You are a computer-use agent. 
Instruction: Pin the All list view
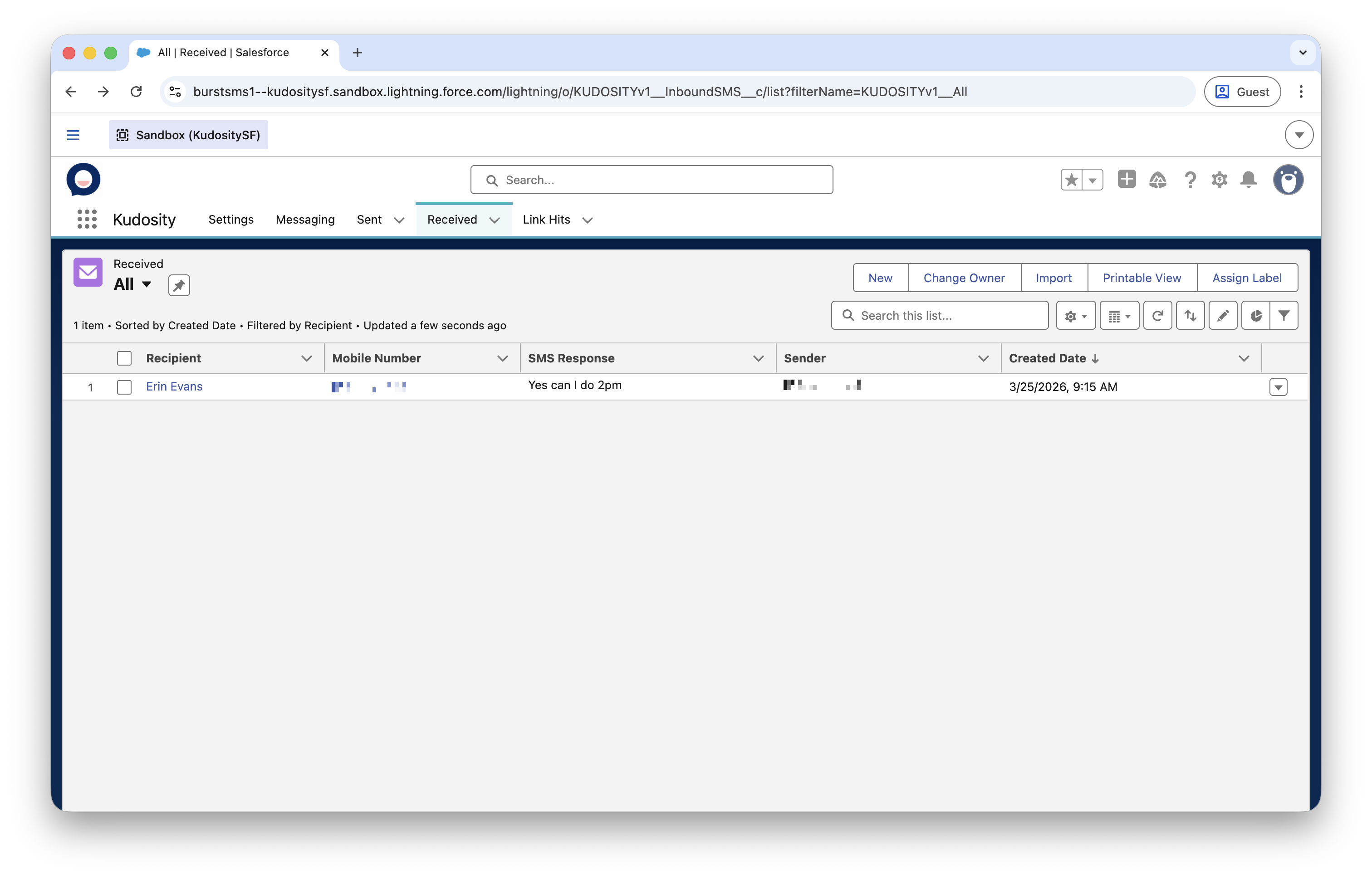(x=179, y=285)
